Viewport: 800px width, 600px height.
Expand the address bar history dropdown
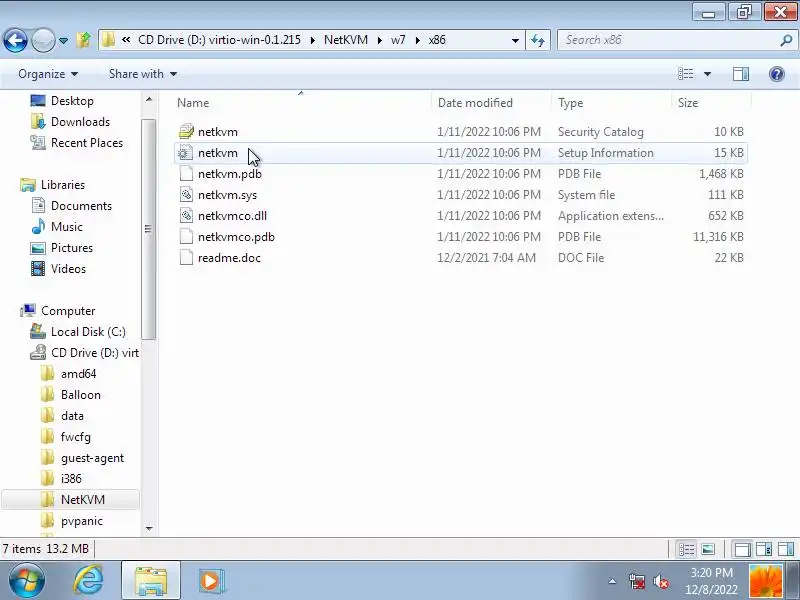[x=515, y=40]
